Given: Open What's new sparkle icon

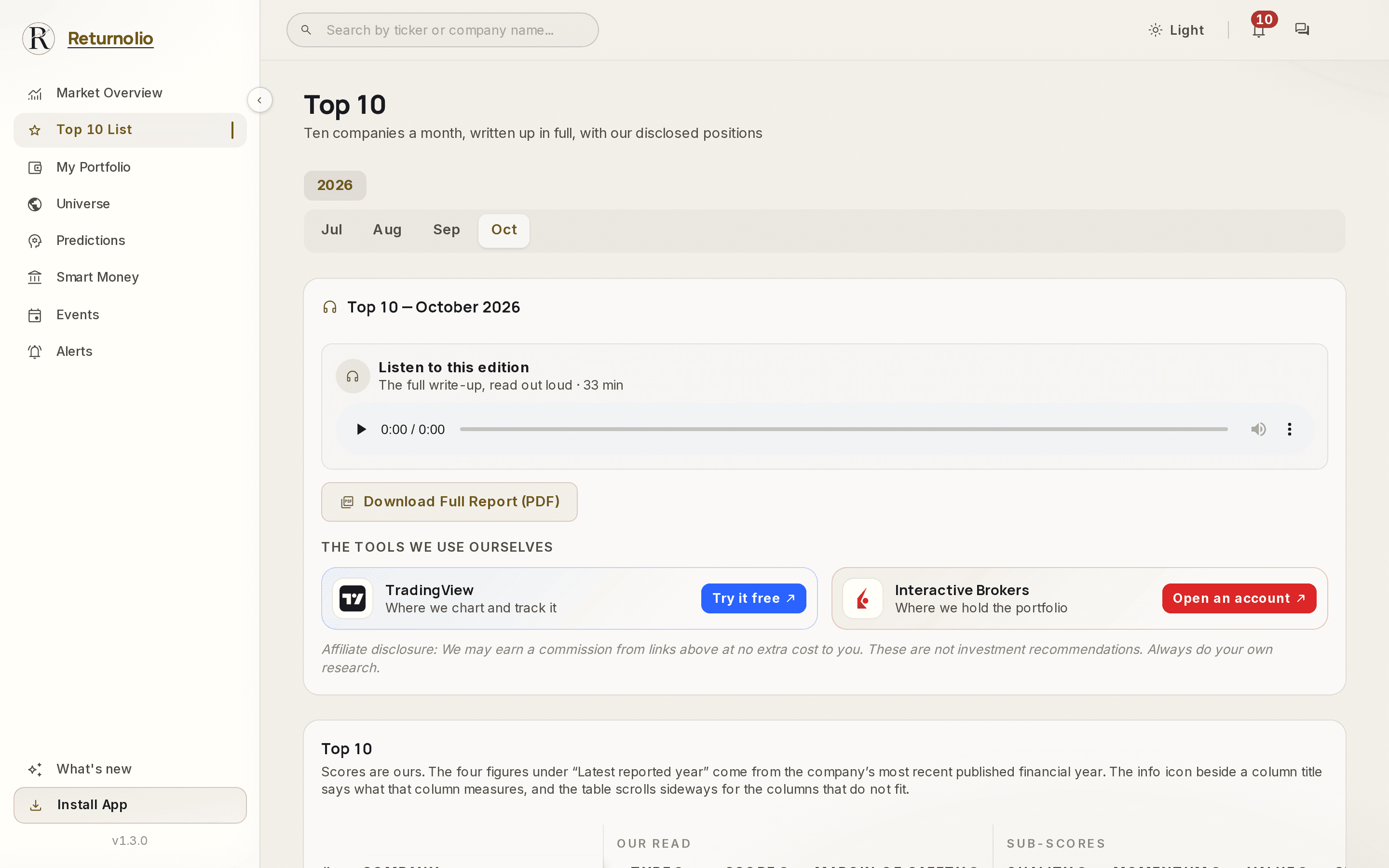Looking at the screenshot, I should pos(35,769).
